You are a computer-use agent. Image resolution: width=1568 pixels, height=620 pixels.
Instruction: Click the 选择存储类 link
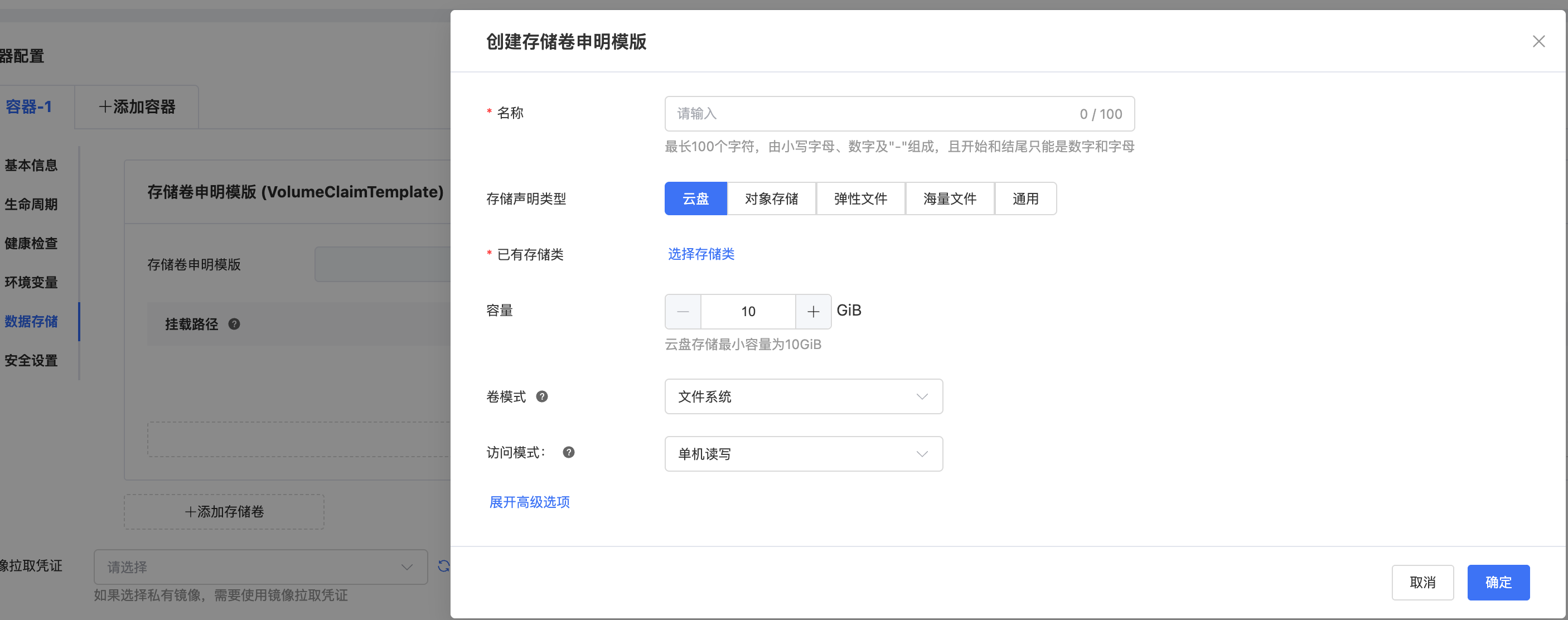(700, 254)
